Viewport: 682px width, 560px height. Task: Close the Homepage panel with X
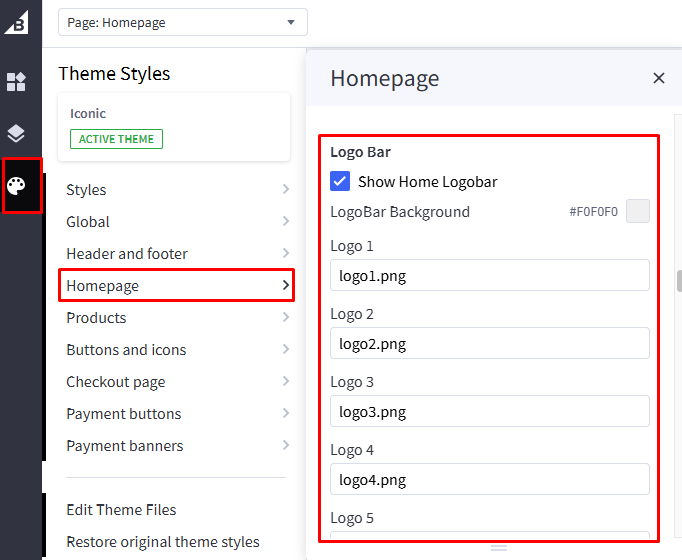coord(658,78)
